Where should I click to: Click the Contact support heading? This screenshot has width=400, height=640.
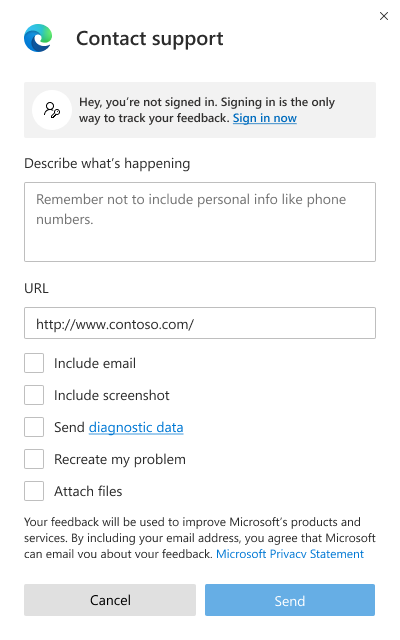(x=149, y=39)
